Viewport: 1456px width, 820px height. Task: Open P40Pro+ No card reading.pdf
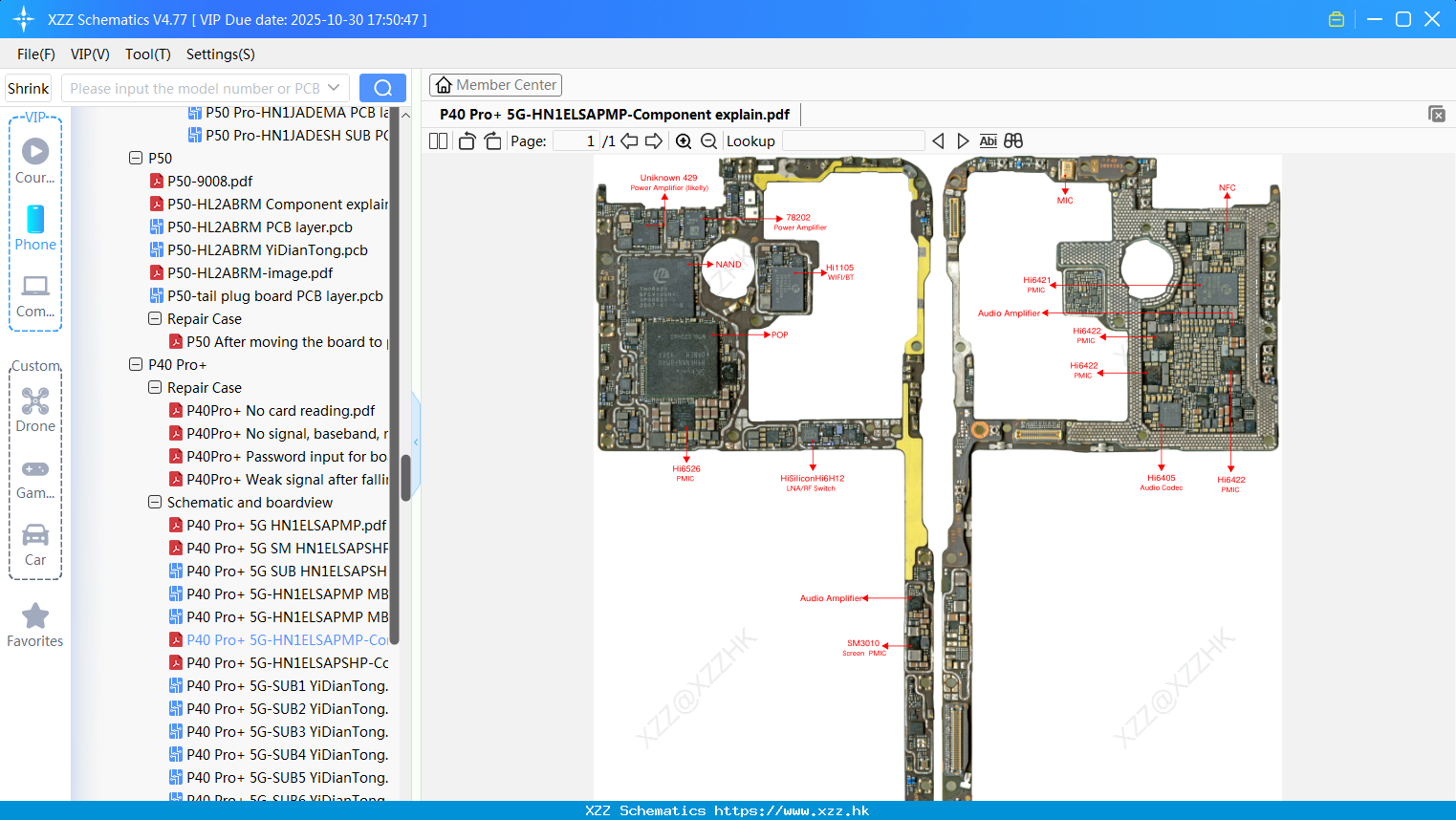tap(272, 410)
